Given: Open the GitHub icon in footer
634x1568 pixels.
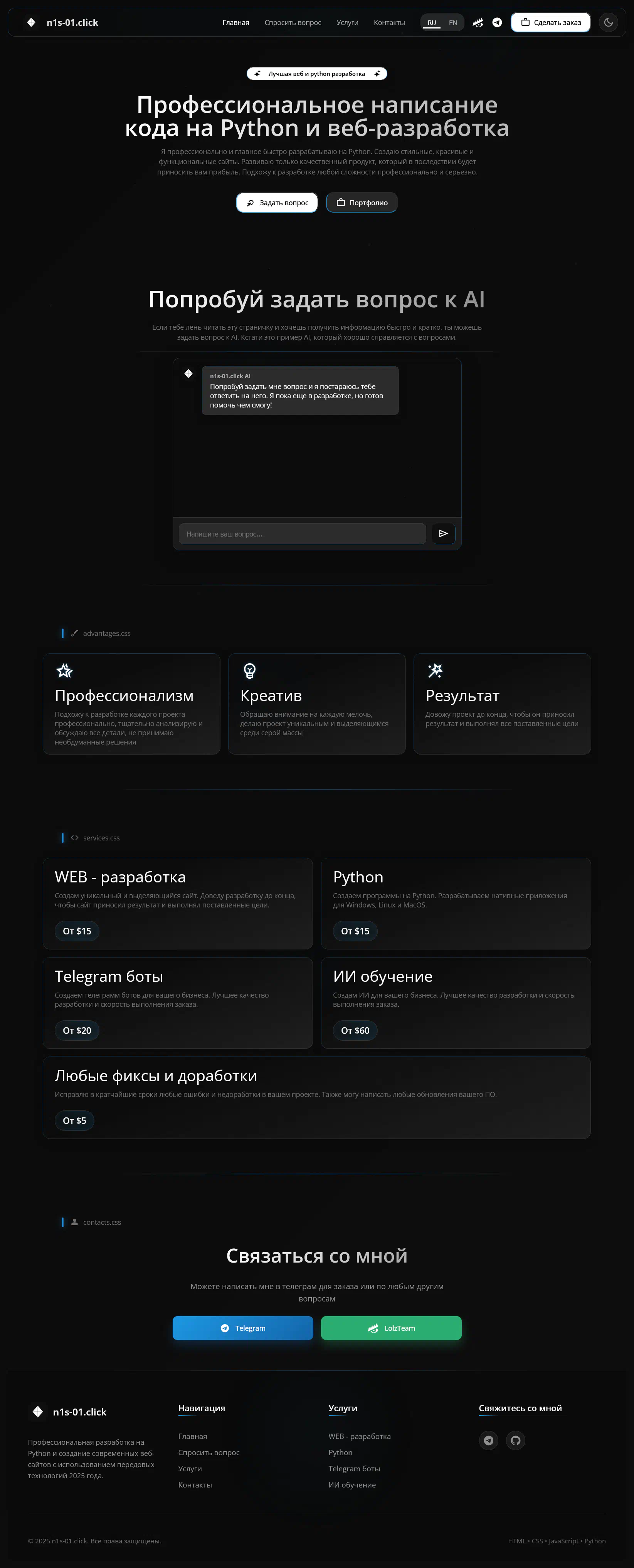Looking at the screenshot, I should 515,1440.
